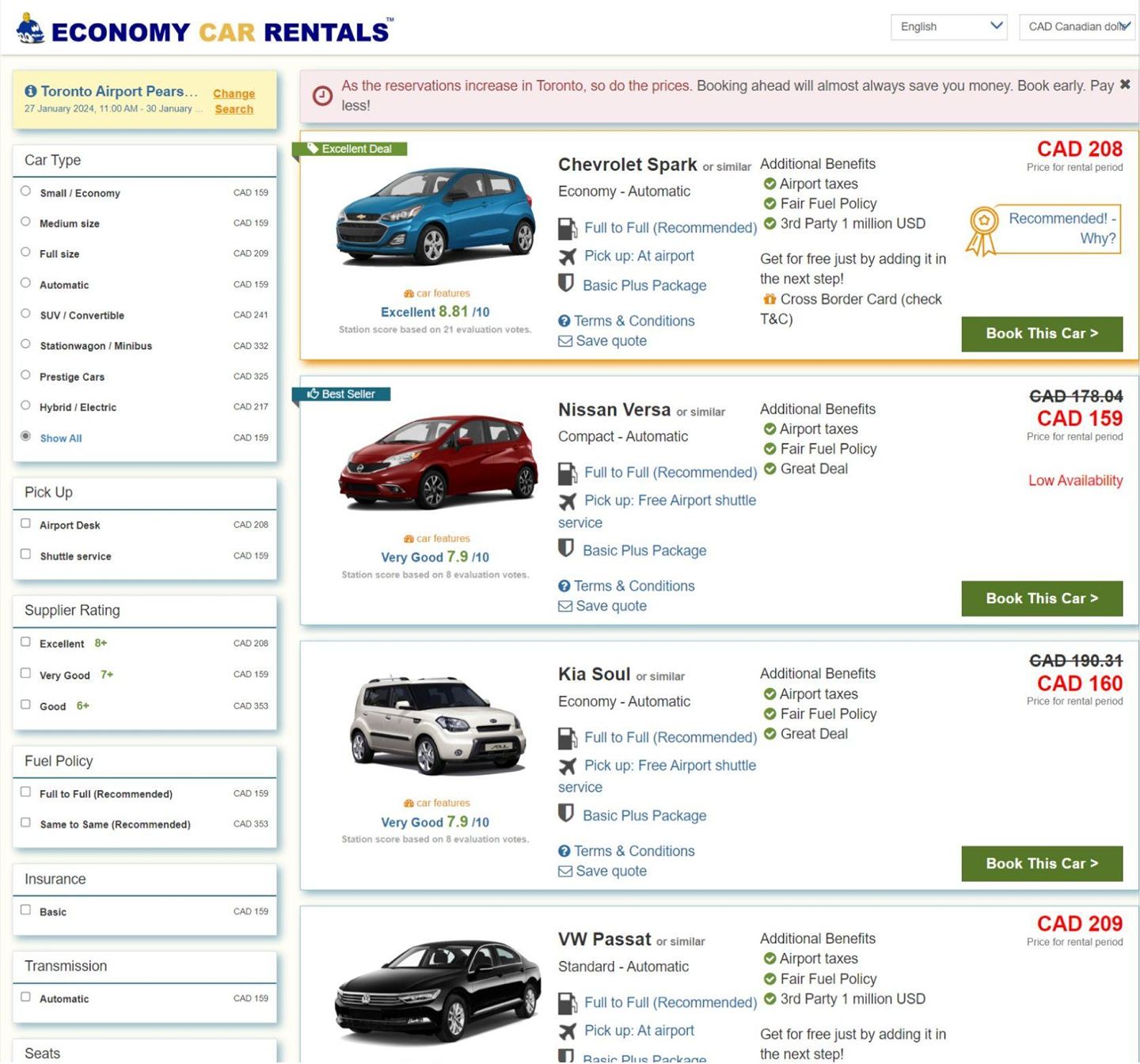Open the English language dropdown
This screenshot has width=1140, height=1064.
pyautogui.click(x=948, y=26)
